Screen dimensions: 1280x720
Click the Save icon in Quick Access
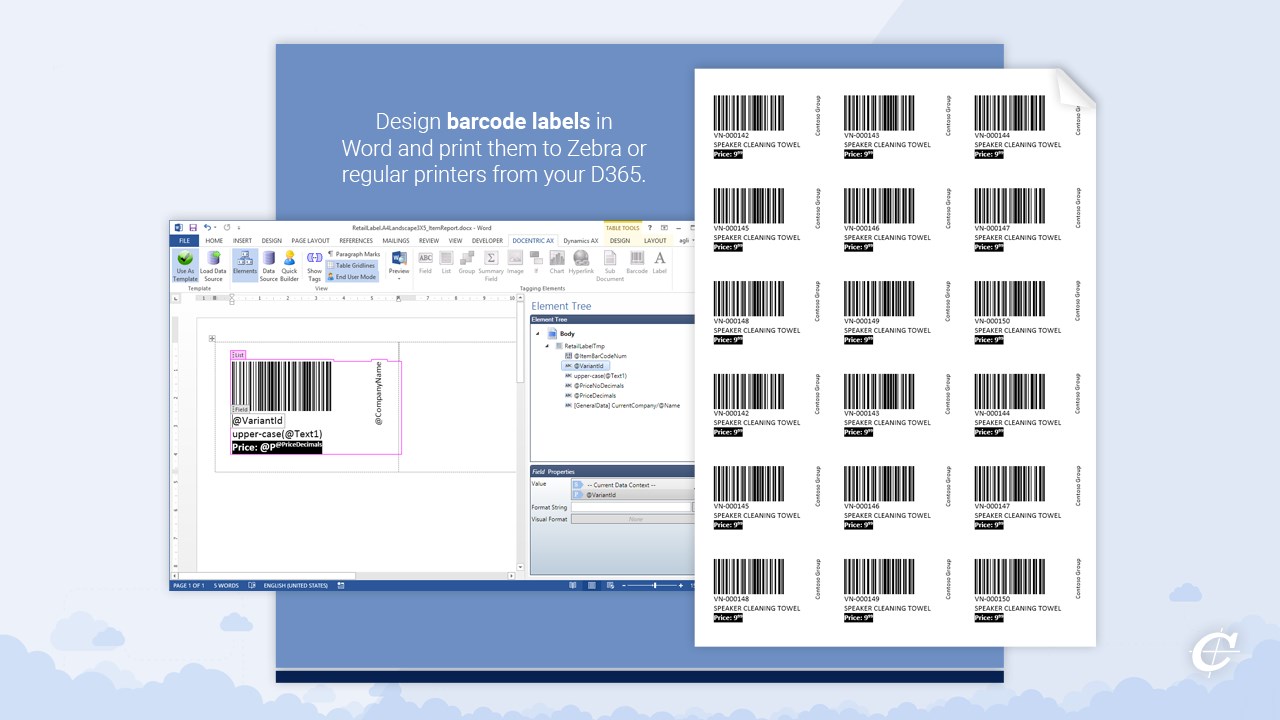point(192,228)
